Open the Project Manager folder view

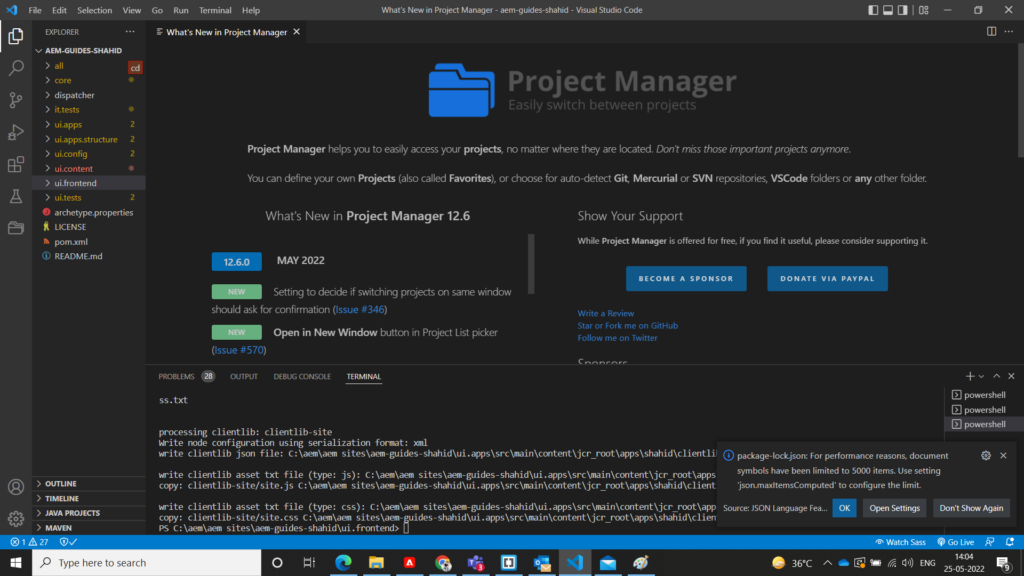coord(16,228)
